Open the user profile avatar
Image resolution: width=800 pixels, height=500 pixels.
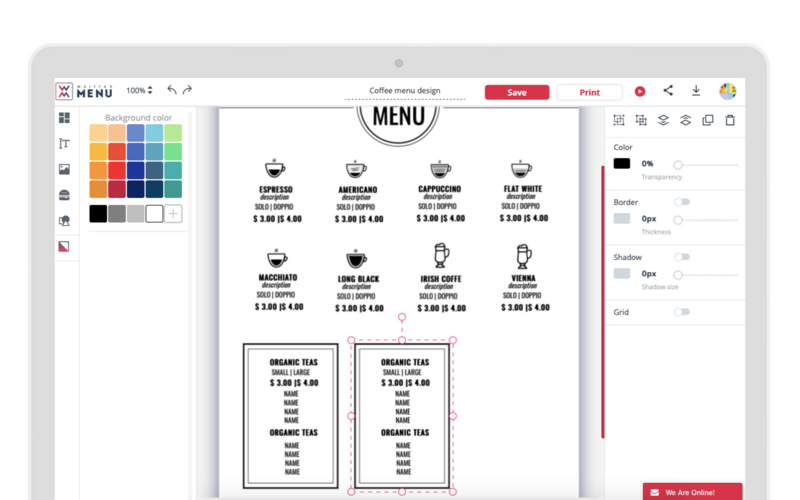pyautogui.click(x=728, y=91)
